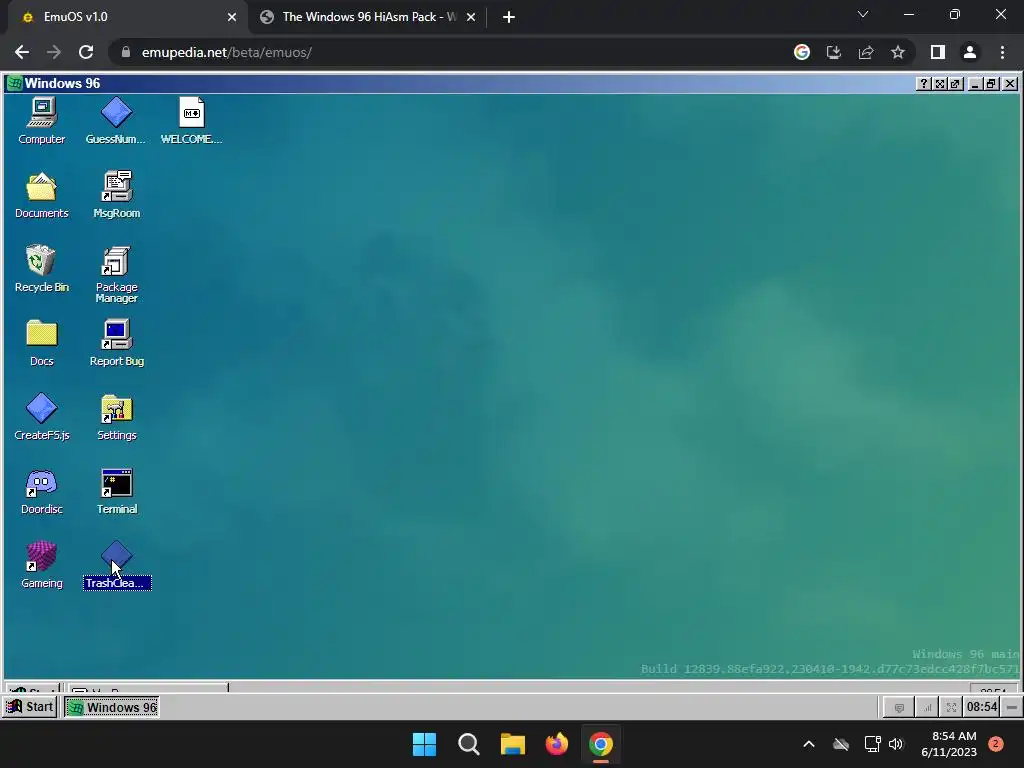View site info via lock icon
The image size is (1024, 768).
click(126, 52)
